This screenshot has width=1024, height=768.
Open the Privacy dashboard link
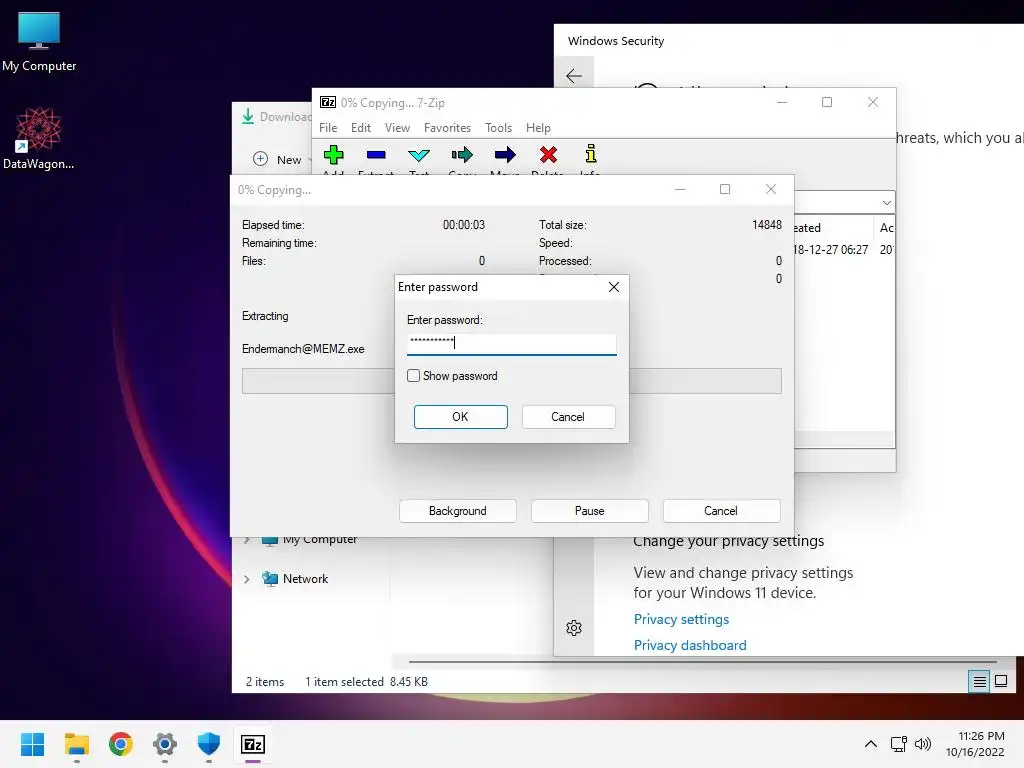tap(690, 645)
